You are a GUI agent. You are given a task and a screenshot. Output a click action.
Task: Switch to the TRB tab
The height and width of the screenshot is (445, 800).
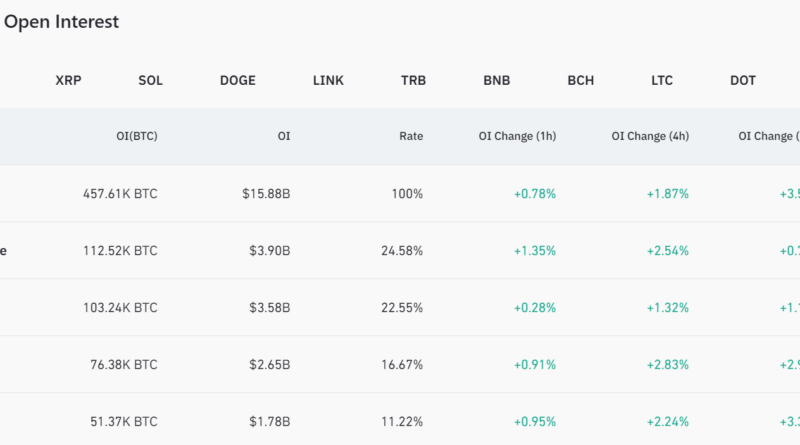412,80
